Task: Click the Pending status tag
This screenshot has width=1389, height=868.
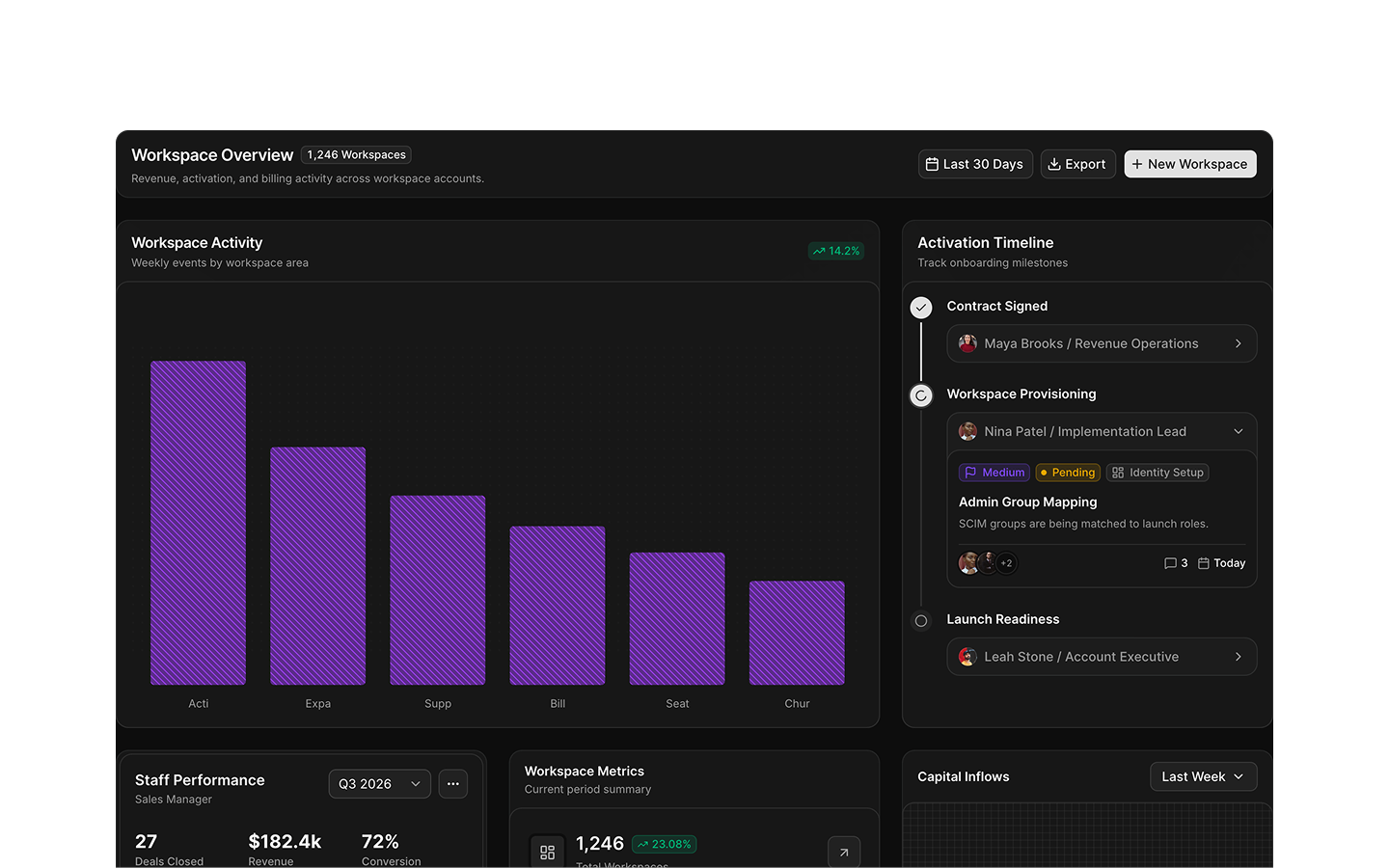Action: (x=1068, y=473)
